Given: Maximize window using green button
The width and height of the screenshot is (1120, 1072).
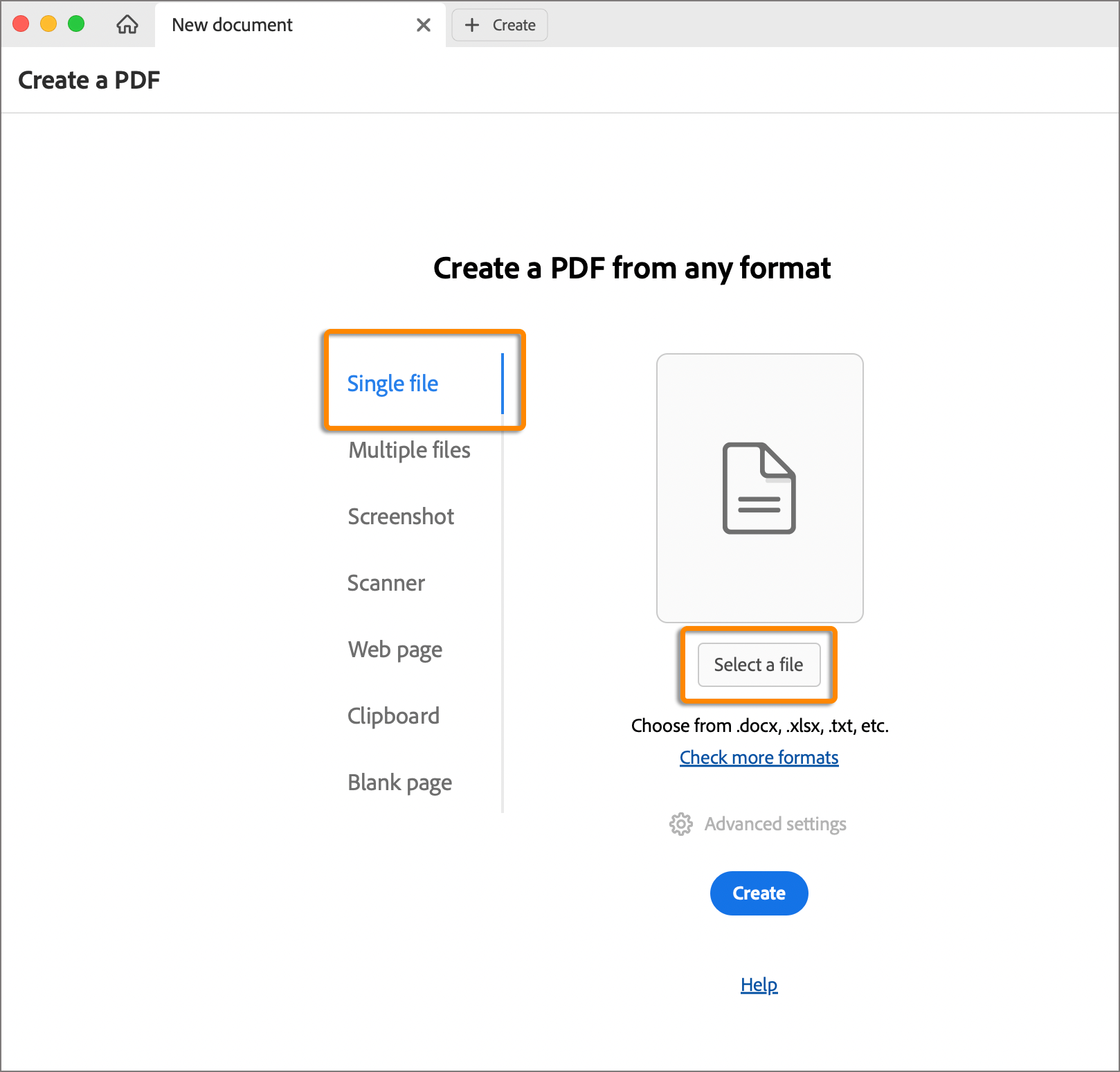Looking at the screenshot, I should (76, 24).
